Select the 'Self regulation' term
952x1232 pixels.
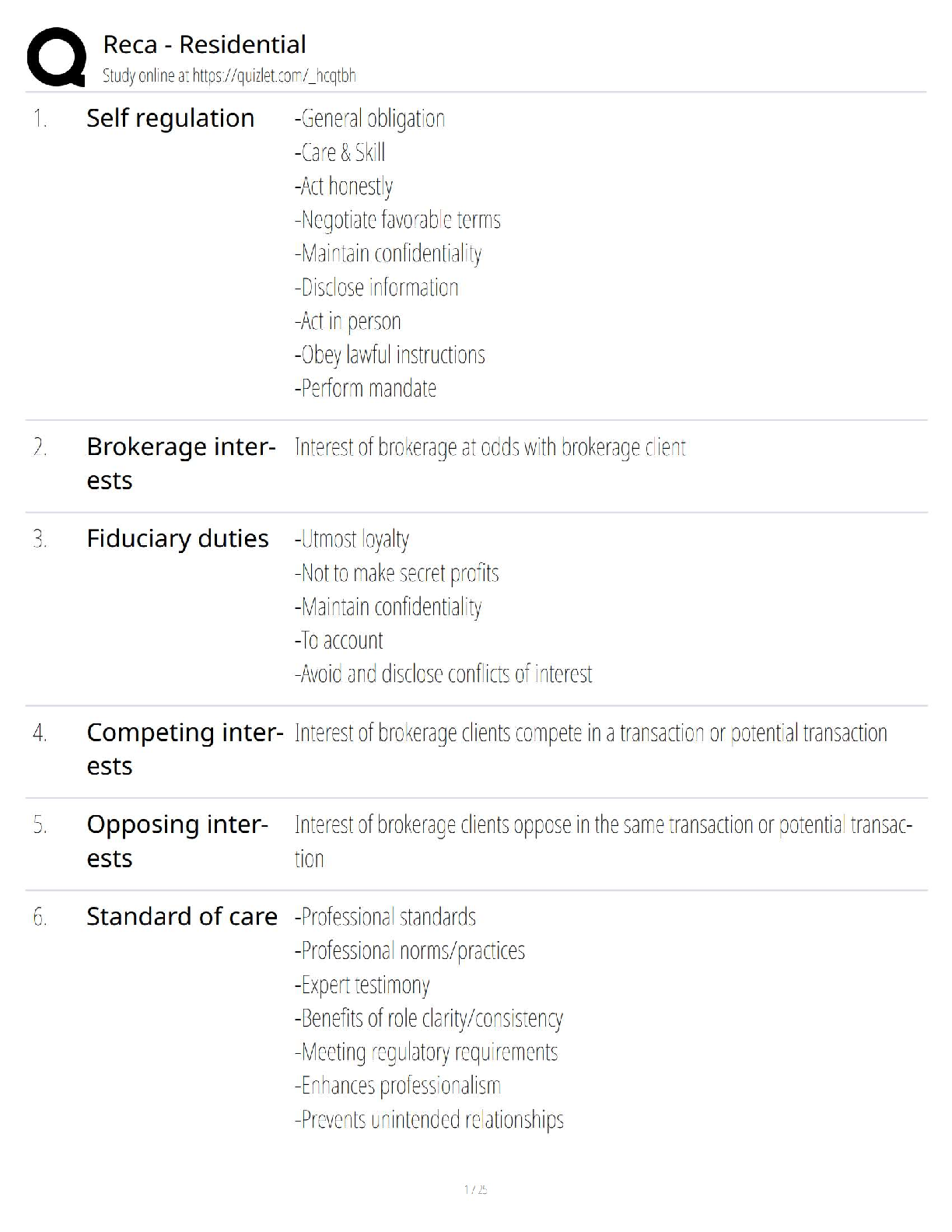[170, 118]
